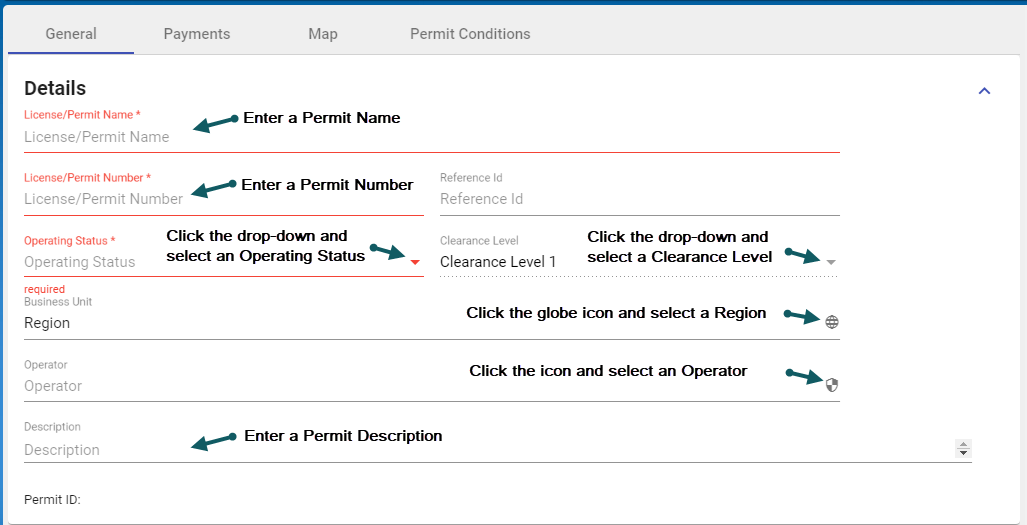Click the Business Unit Region text field

tap(300, 323)
